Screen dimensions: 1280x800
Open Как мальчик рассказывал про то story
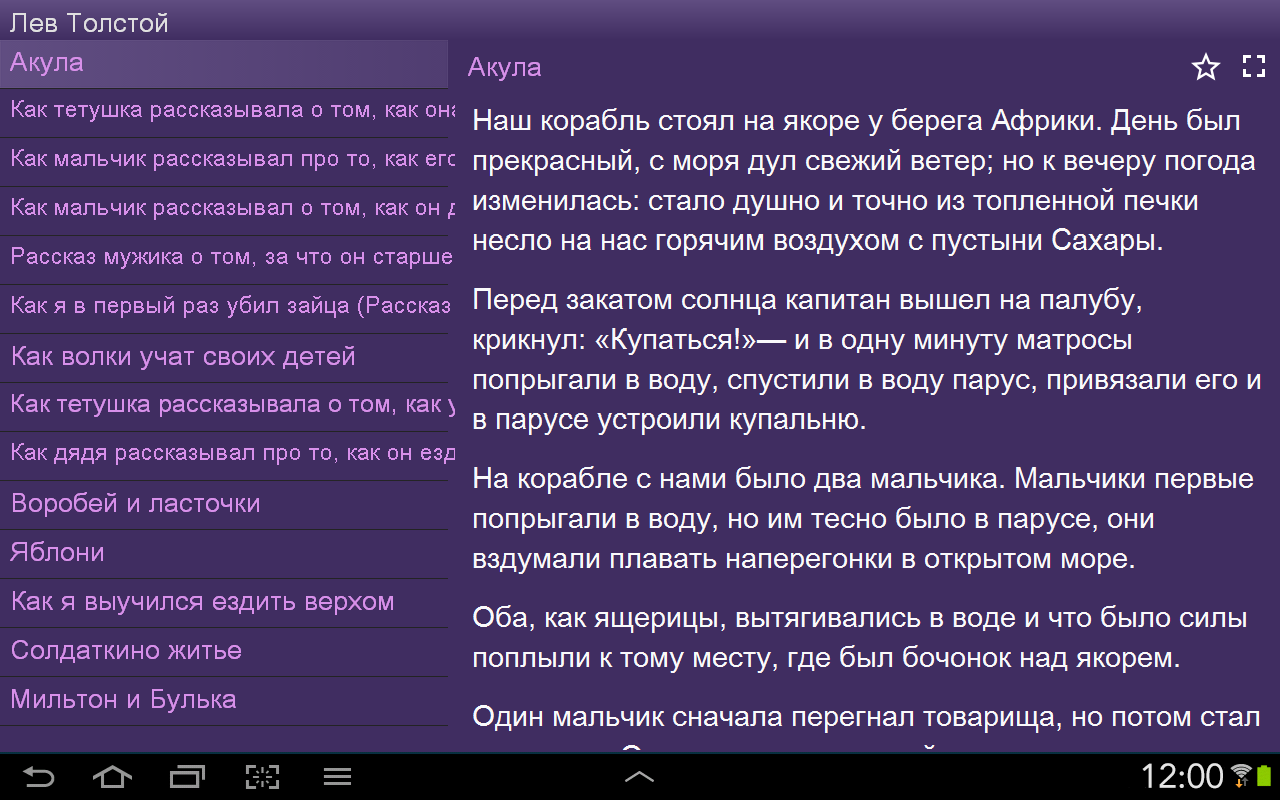point(224,161)
